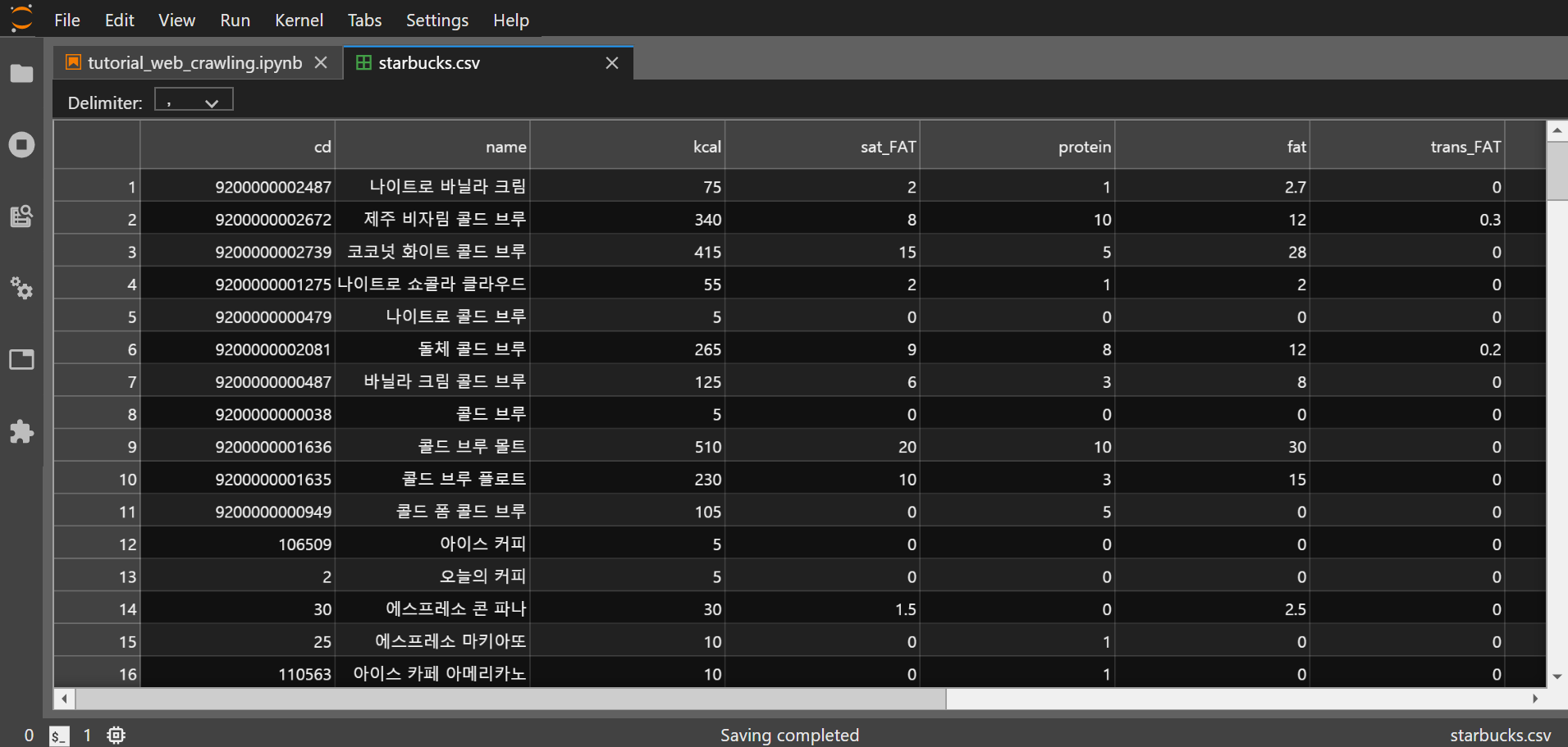Select the protein column header
The width and height of the screenshot is (1568, 747).
[1017, 146]
